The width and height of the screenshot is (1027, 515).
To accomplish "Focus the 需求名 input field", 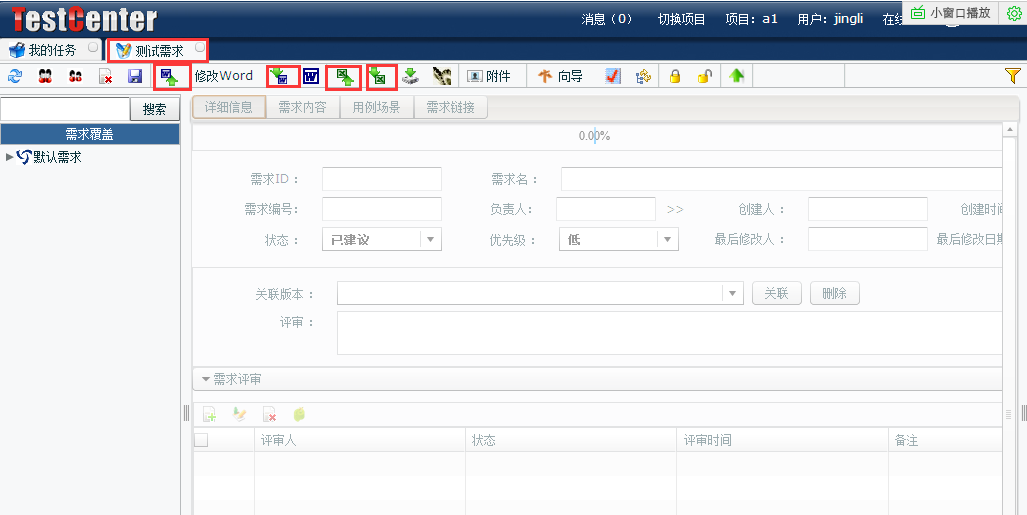I will coord(781,179).
